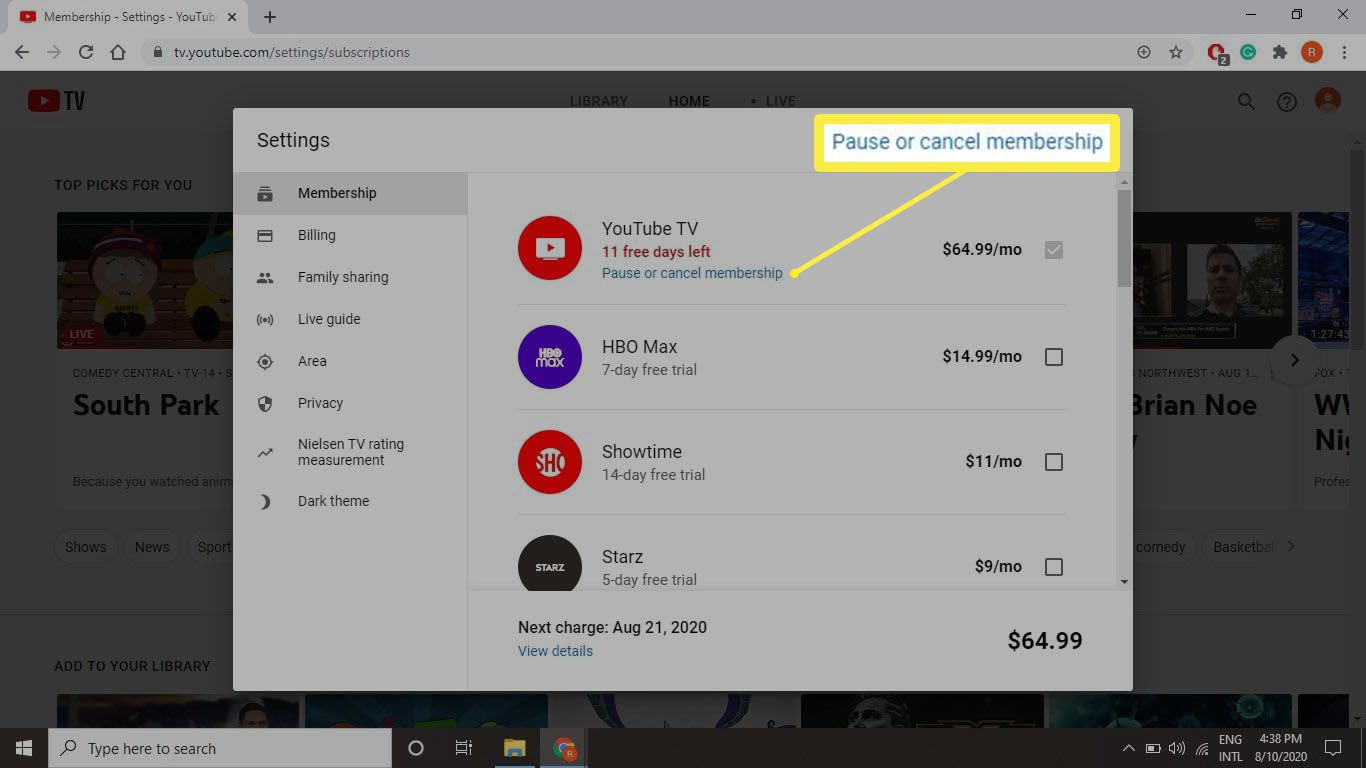Select the News category chip

[152, 547]
